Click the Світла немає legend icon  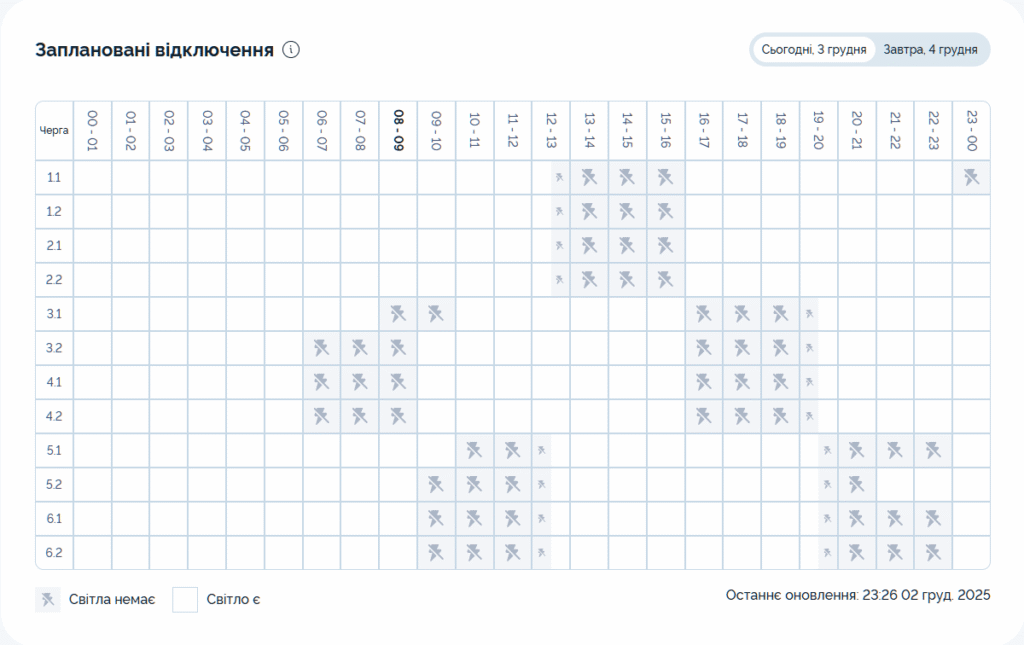click(x=47, y=600)
